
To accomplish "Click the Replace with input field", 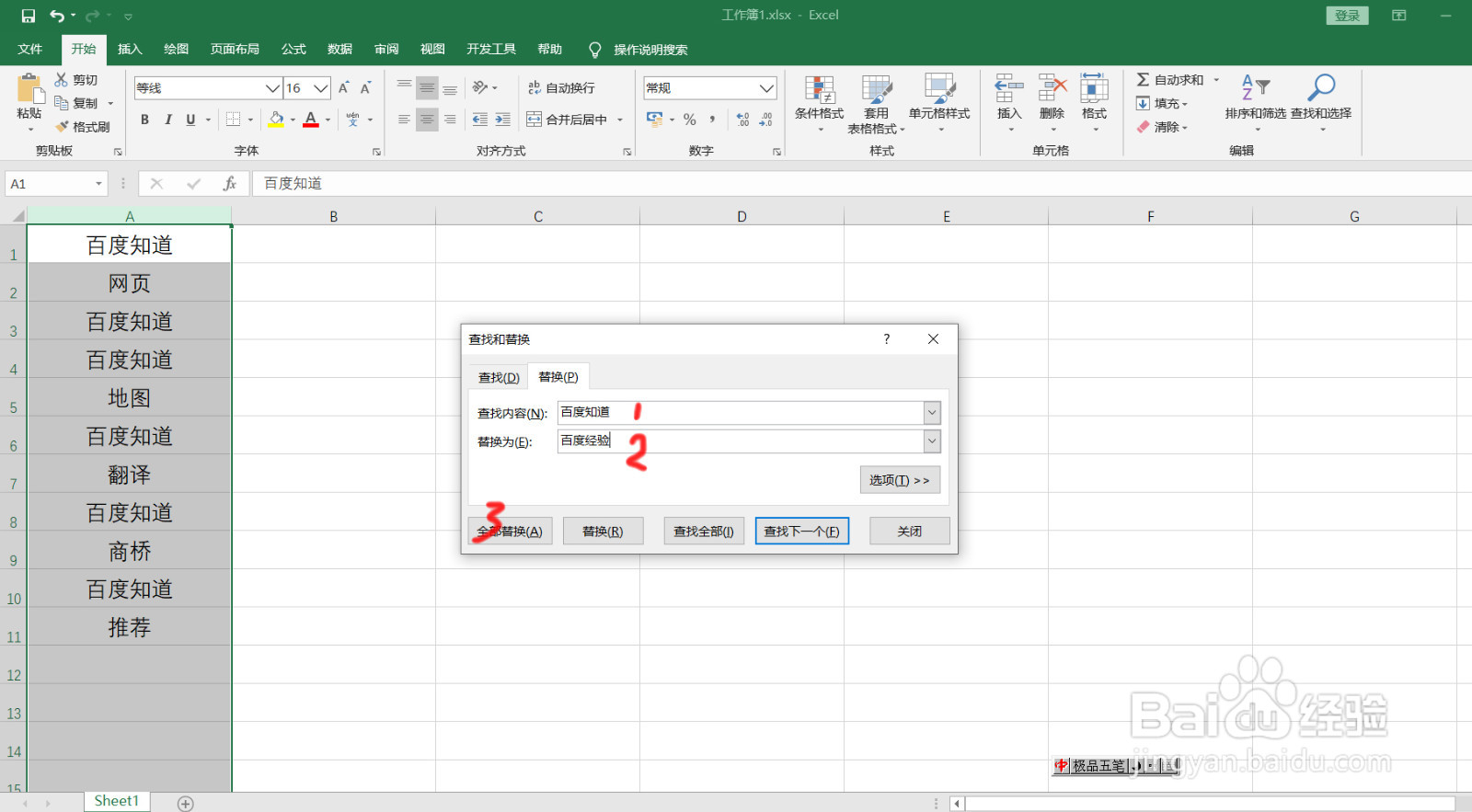I will click(x=741, y=441).
